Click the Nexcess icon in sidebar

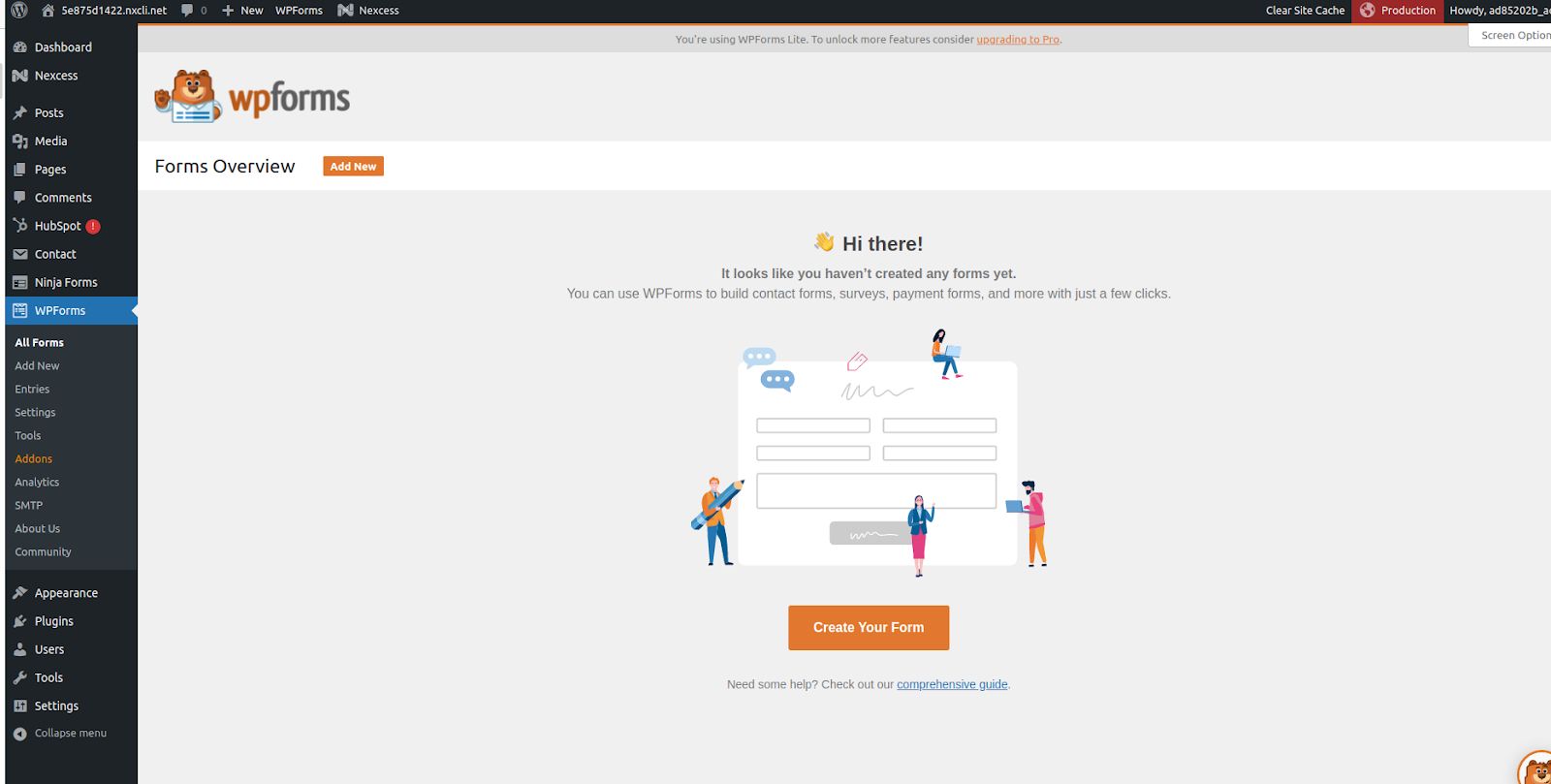[x=20, y=76]
